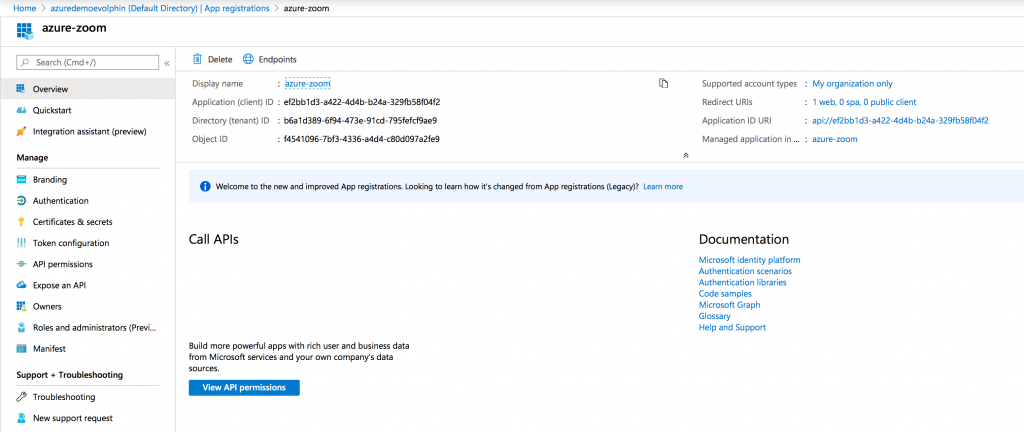Open Microsoft identity platform documentation
The width and height of the screenshot is (1024, 432).
tap(749, 260)
